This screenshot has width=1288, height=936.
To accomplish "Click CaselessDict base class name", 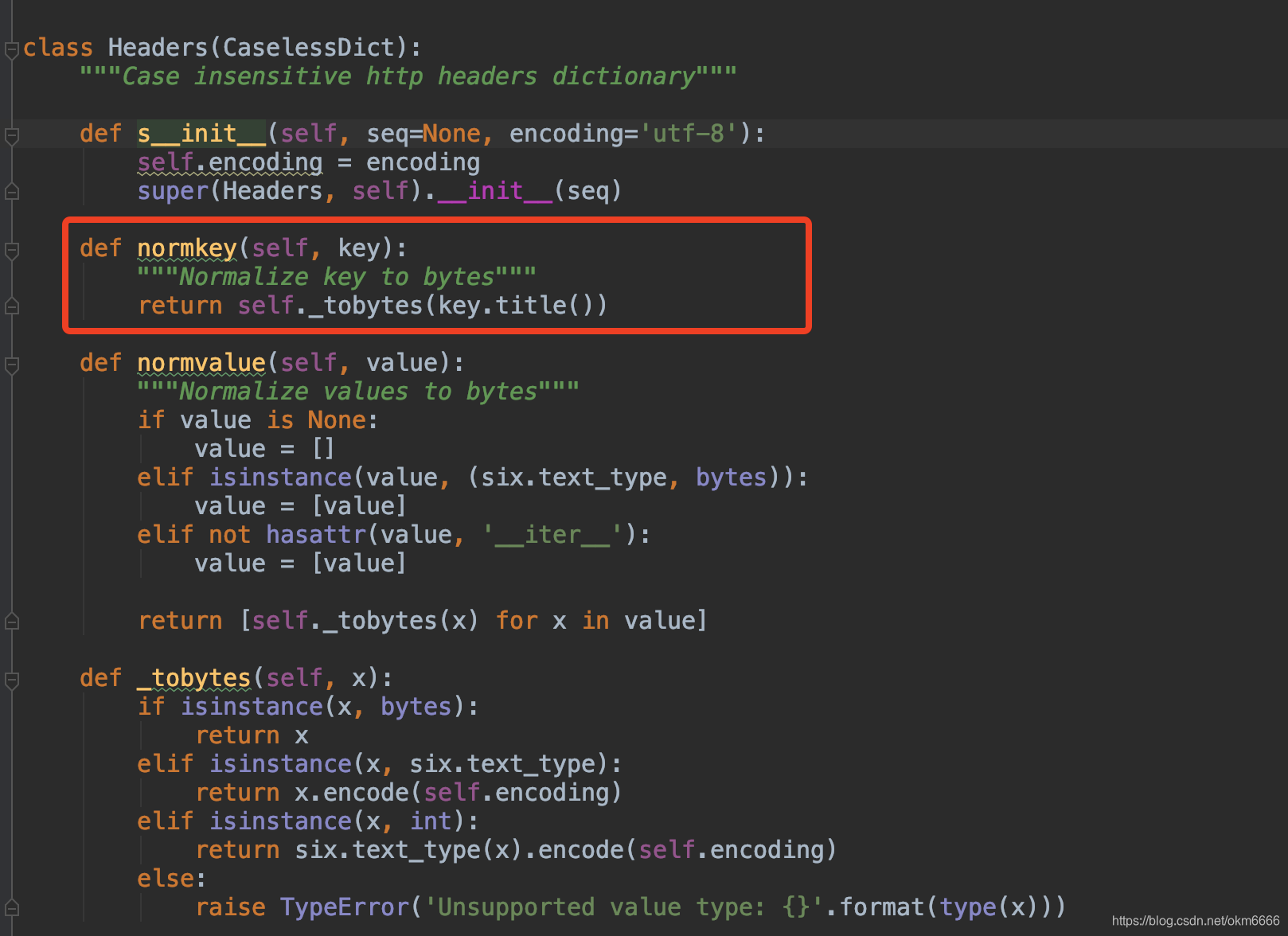I will click(309, 48).
